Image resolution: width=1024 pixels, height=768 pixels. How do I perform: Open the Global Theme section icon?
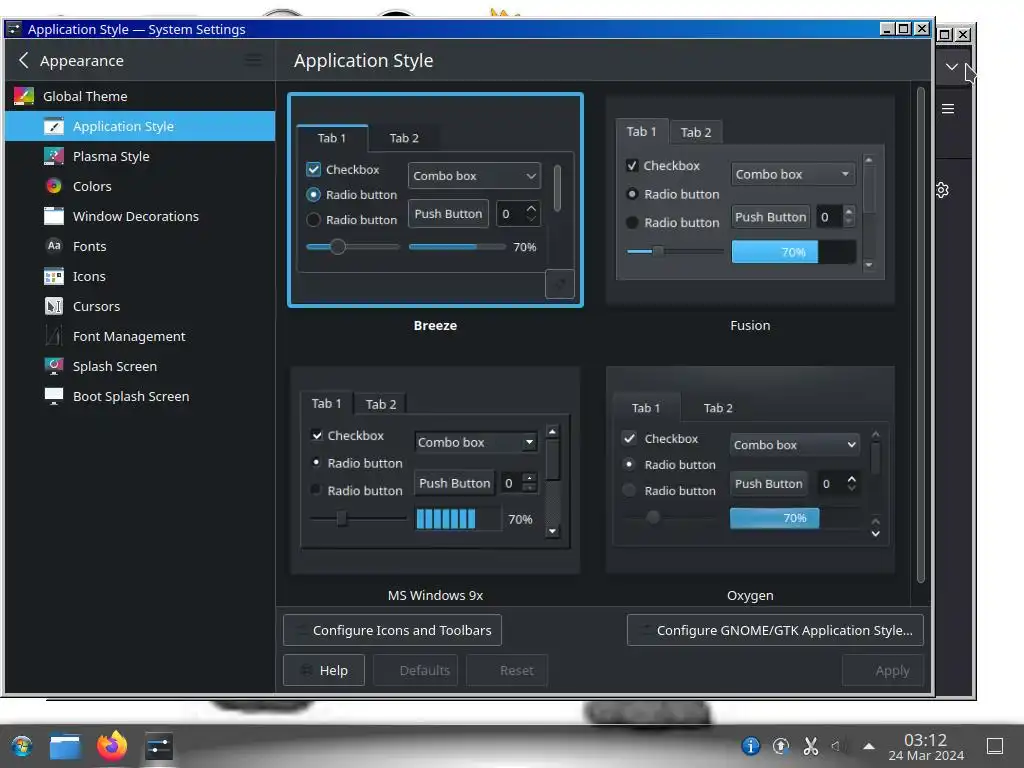(x=24, y=96)
